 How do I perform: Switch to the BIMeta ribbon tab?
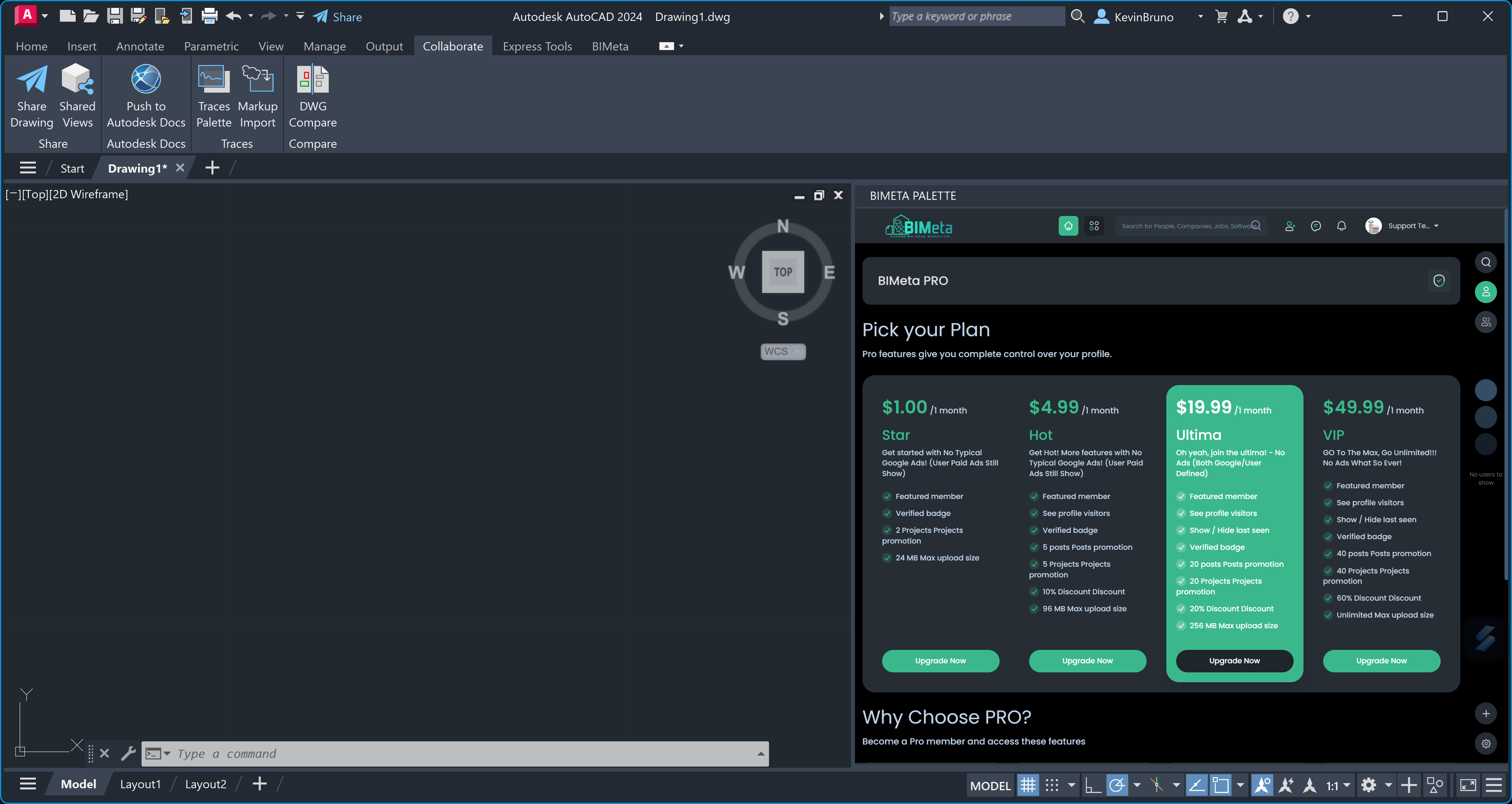pyautogui.click(x=610, y=47)
